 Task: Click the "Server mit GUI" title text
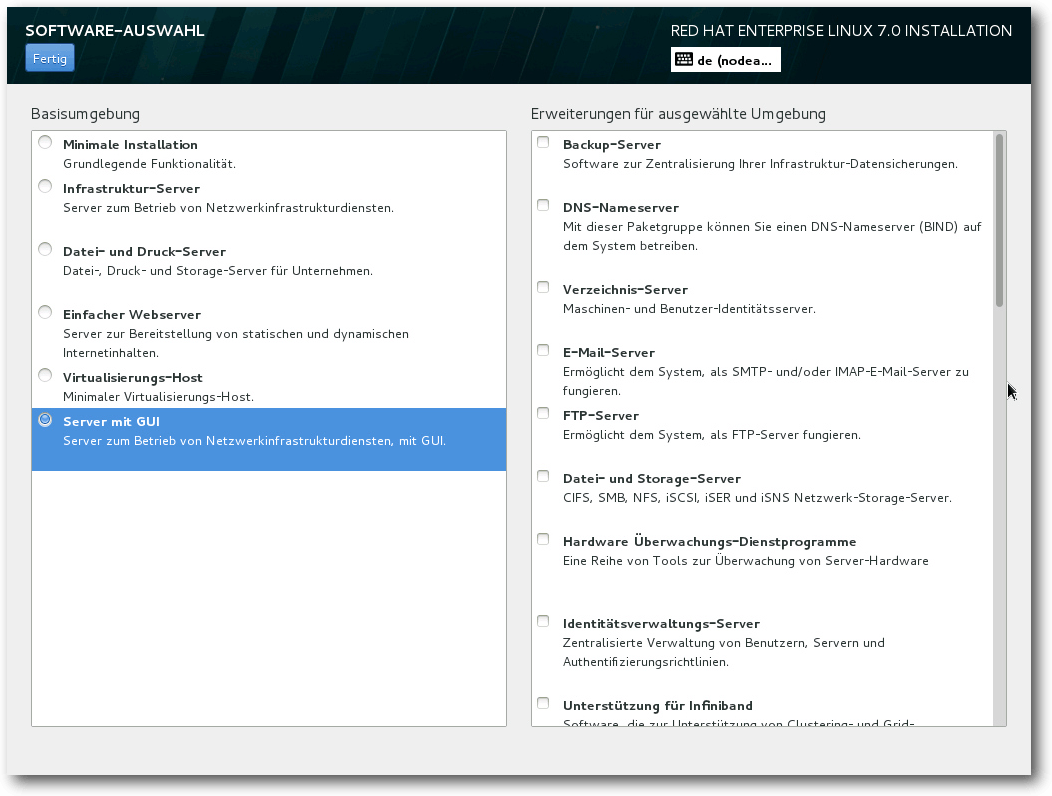point(111,422)
